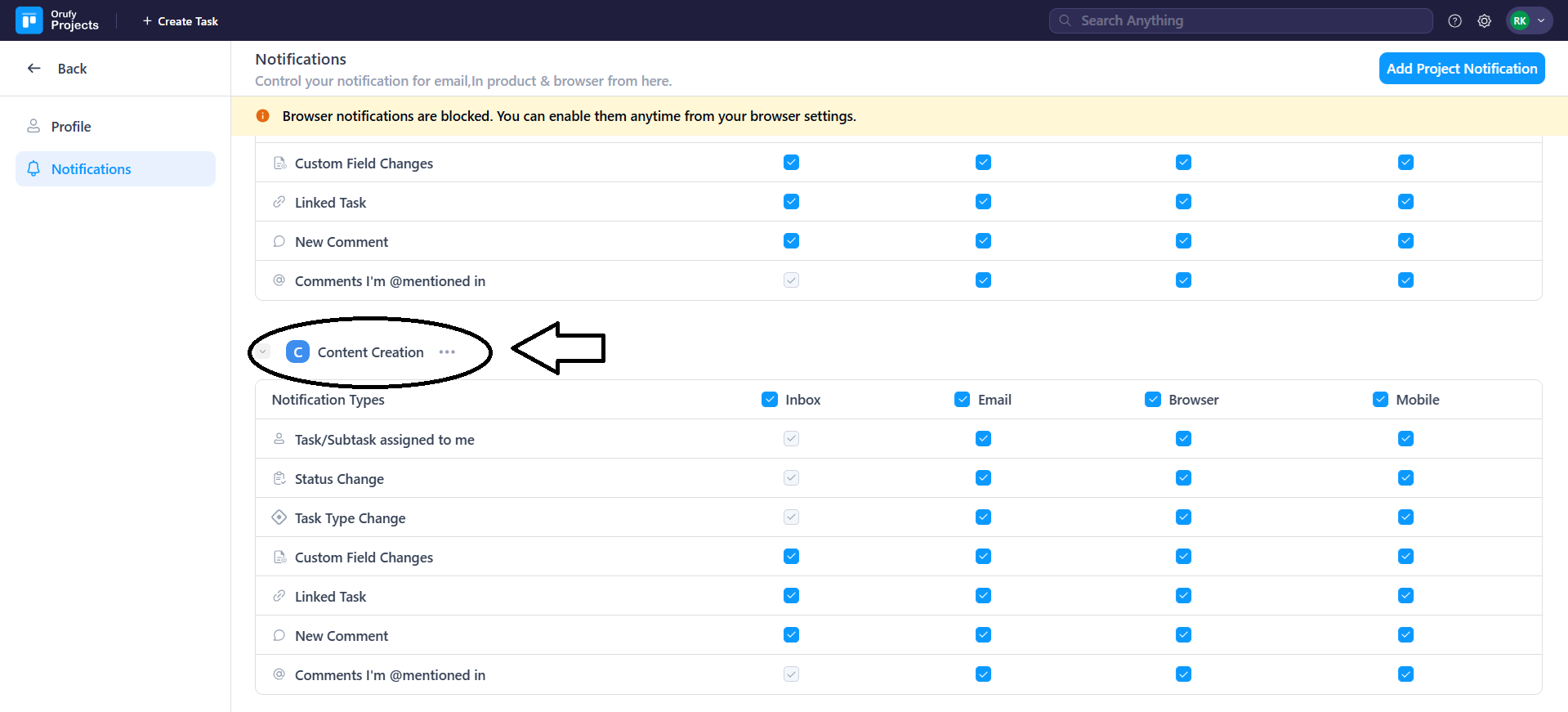Click the Orufy Projects logo icon
The width and height of the screenshot is (1568, 712).
click(29, 20)
